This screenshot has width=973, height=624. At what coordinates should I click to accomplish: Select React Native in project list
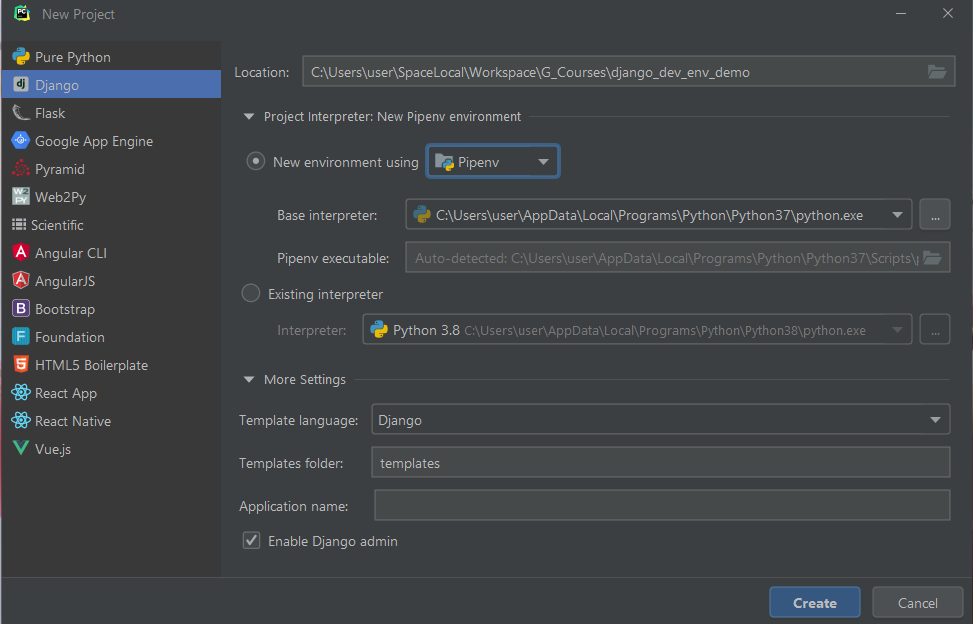pos(111,420)
